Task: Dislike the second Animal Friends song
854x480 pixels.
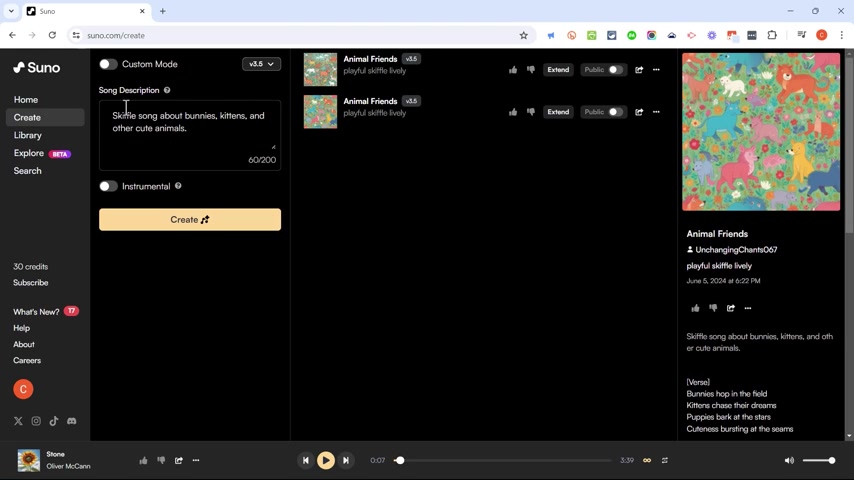Action: click(x=530, y=112)
